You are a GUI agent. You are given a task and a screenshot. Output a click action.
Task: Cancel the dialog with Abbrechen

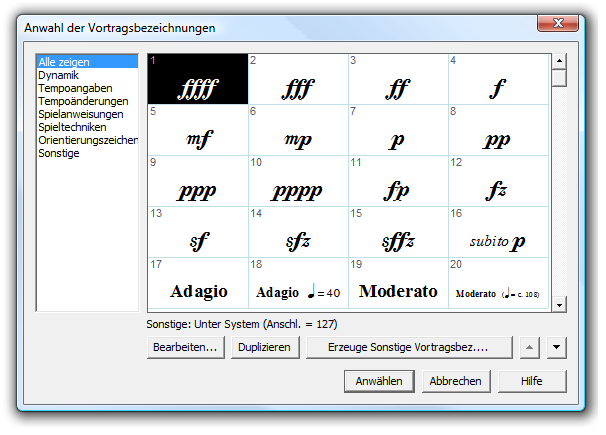pyautogui.click(x=455, y=381)
